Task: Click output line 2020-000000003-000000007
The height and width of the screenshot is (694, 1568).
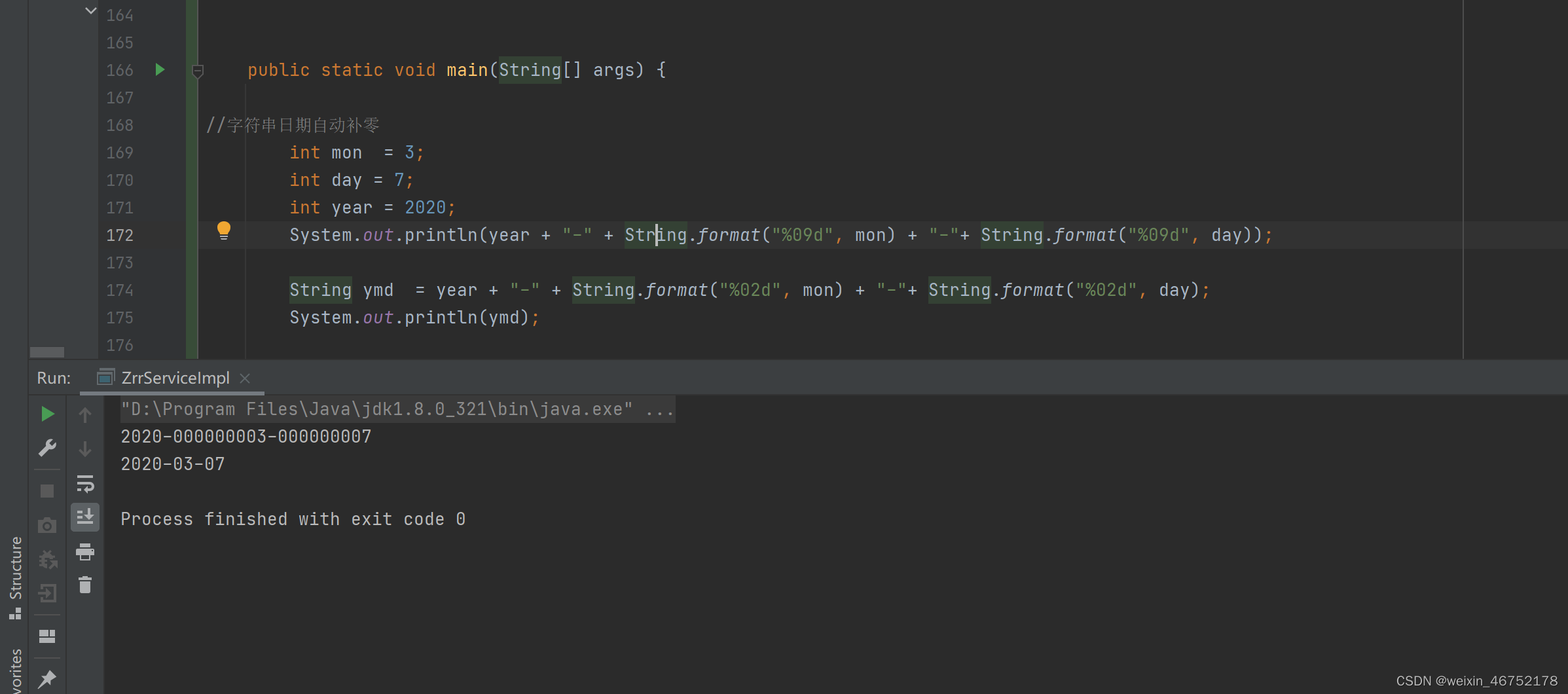Action: pos(246,437)
